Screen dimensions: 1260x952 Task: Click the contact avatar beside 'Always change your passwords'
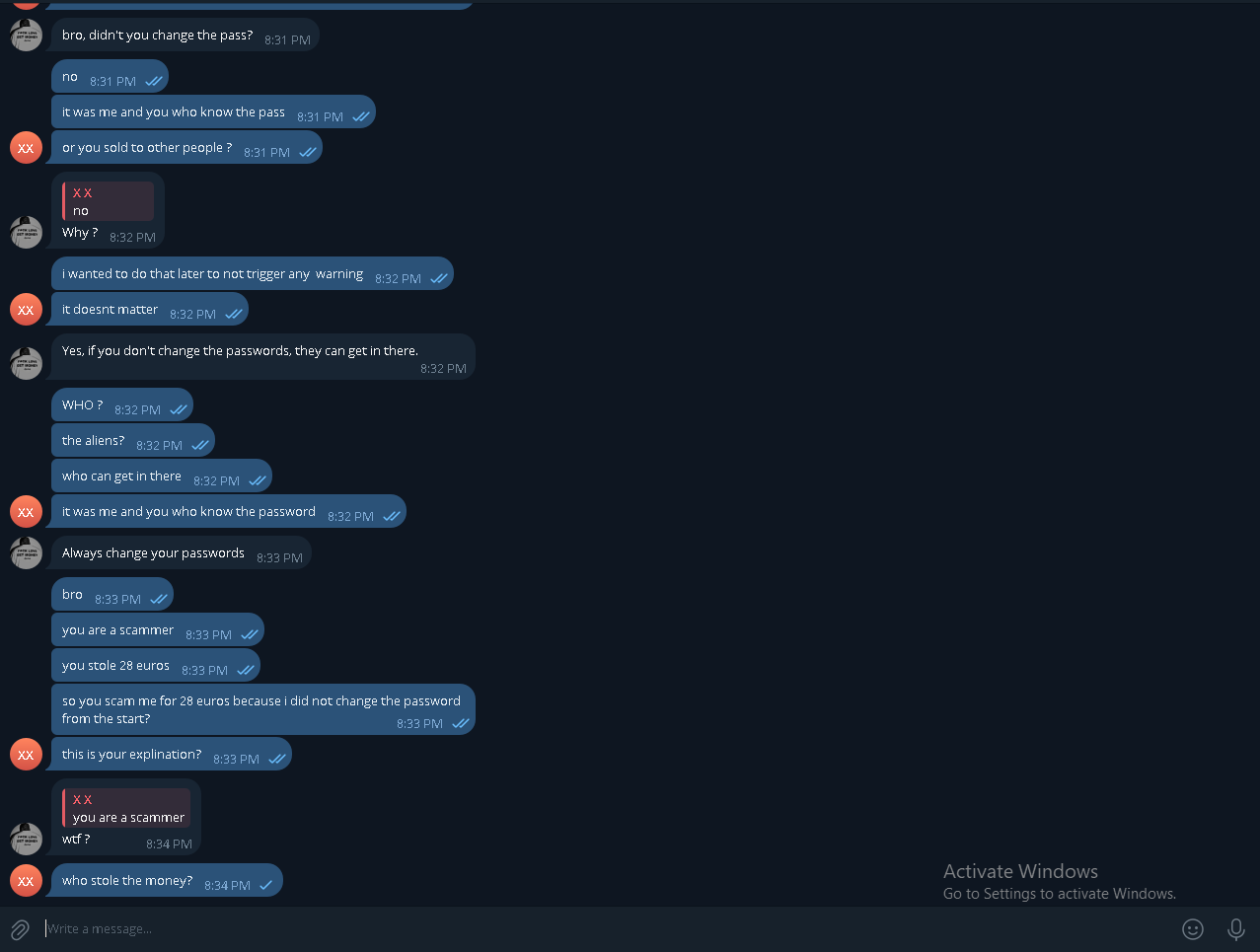click(27, 552)
